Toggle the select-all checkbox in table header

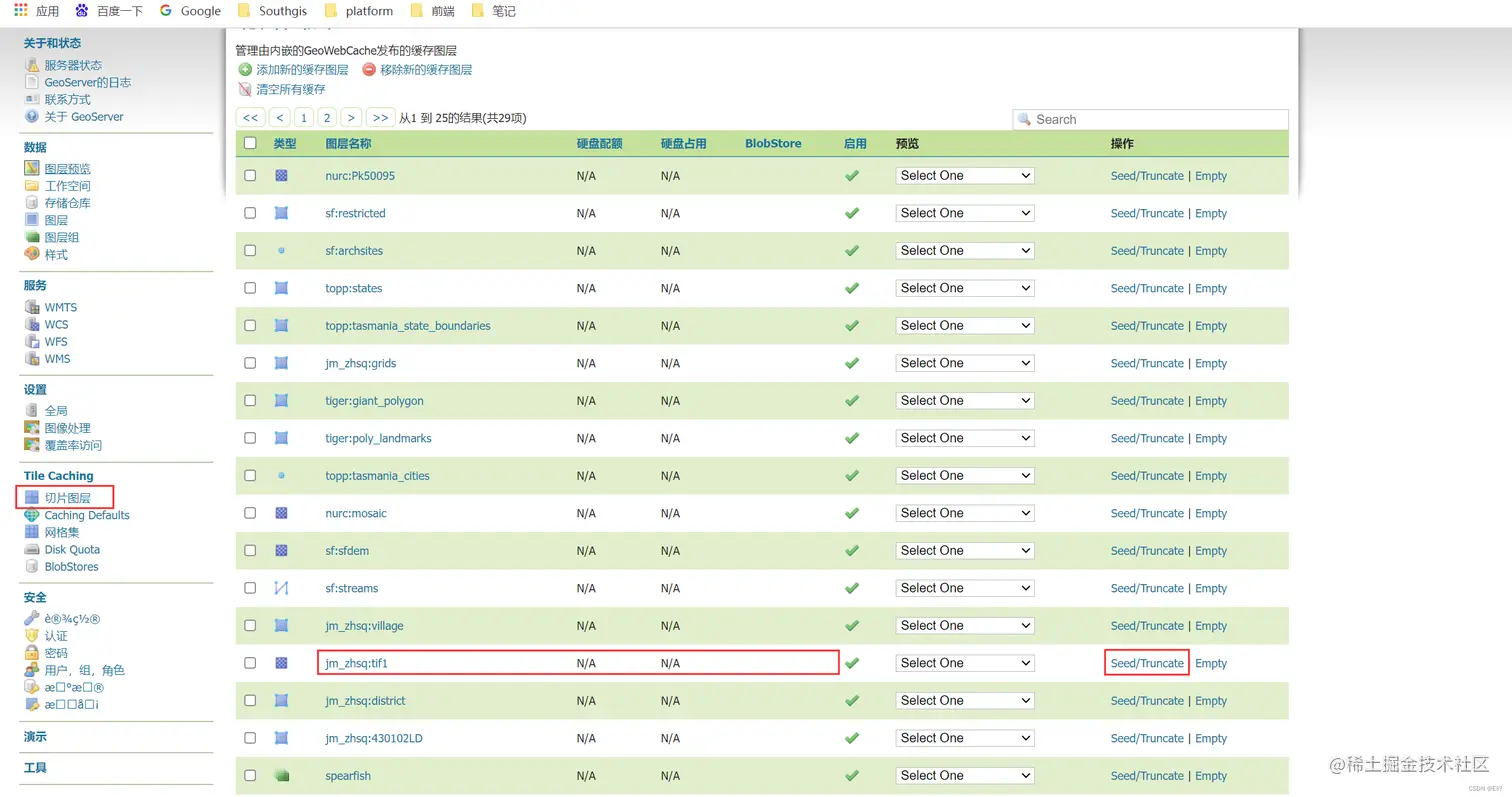point(250,143)
